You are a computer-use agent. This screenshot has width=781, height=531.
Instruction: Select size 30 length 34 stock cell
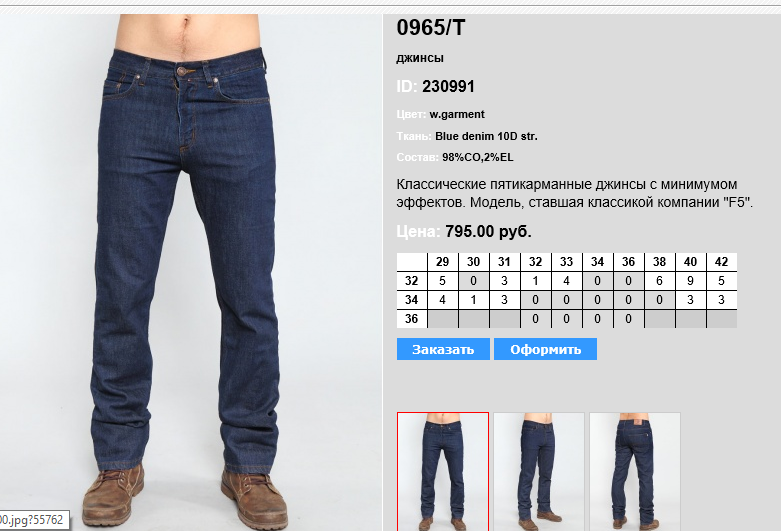(473, 300)
